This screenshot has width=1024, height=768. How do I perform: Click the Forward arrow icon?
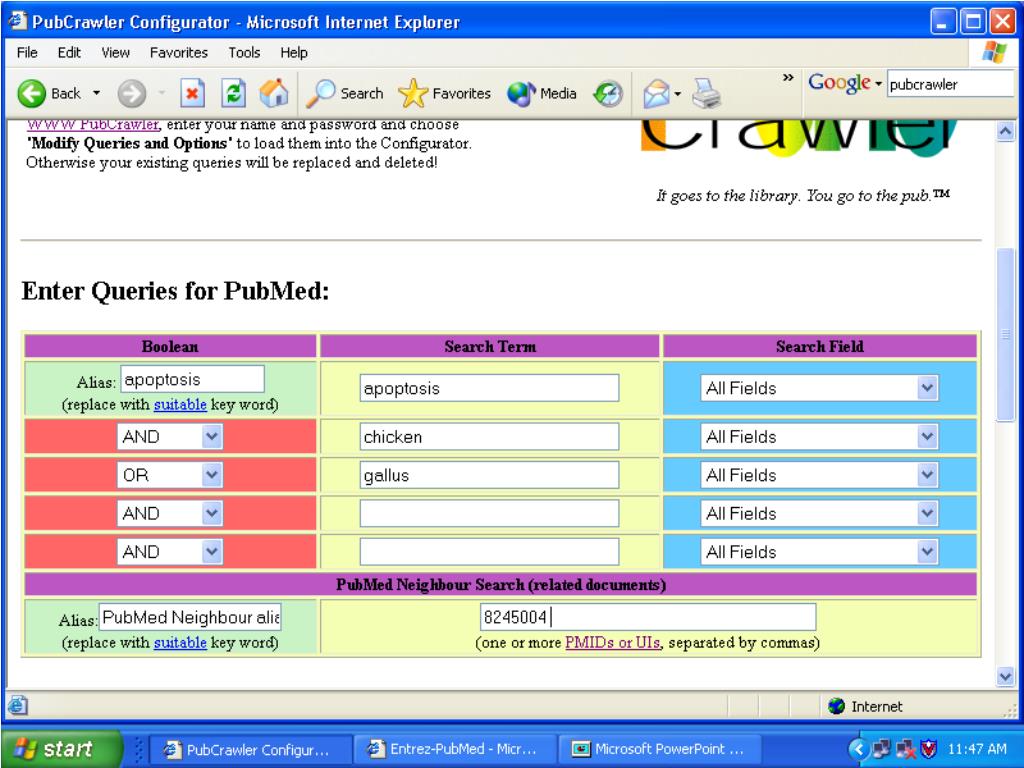pos(131,94)
